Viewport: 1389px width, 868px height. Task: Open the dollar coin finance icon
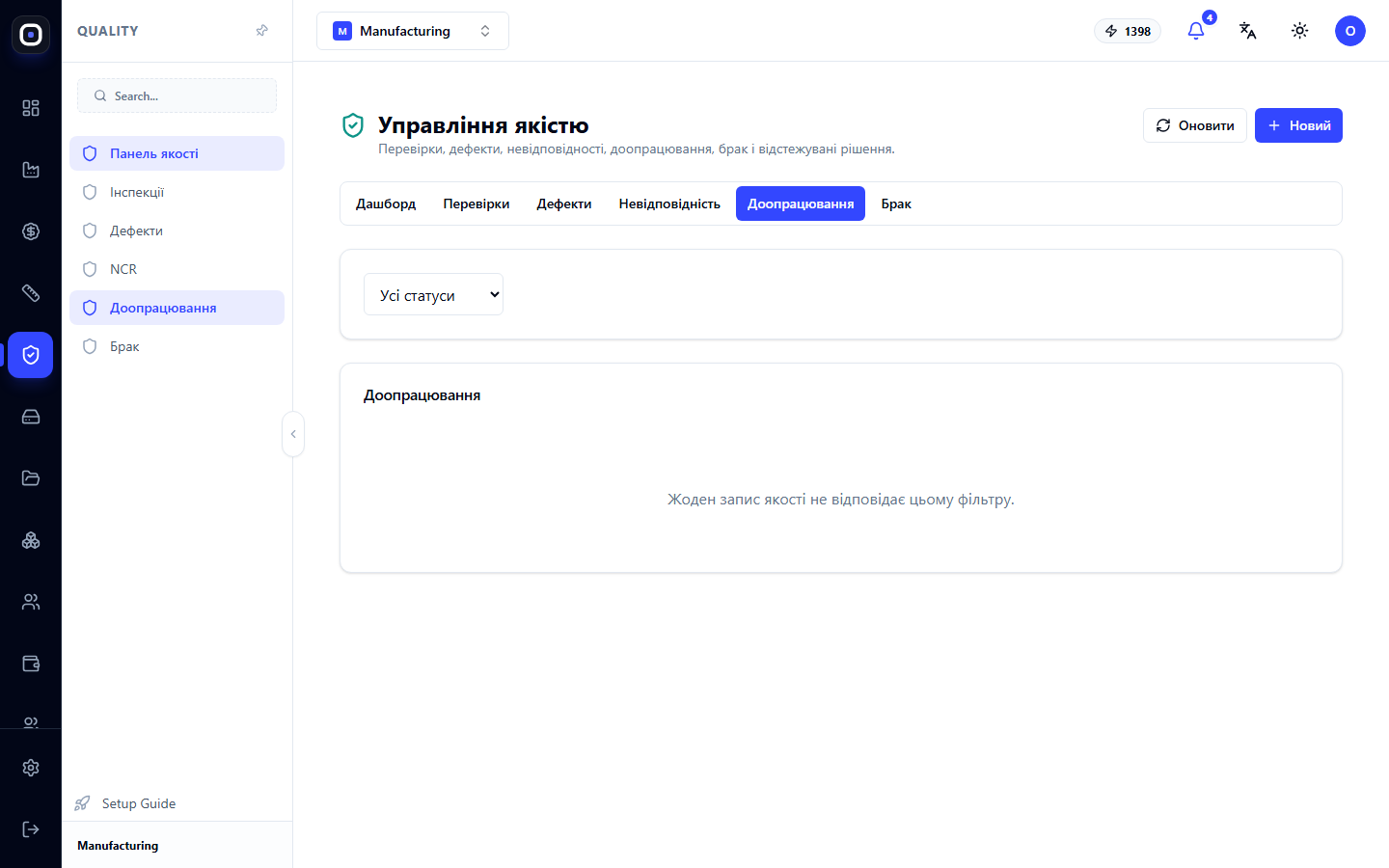pos(31,231)
